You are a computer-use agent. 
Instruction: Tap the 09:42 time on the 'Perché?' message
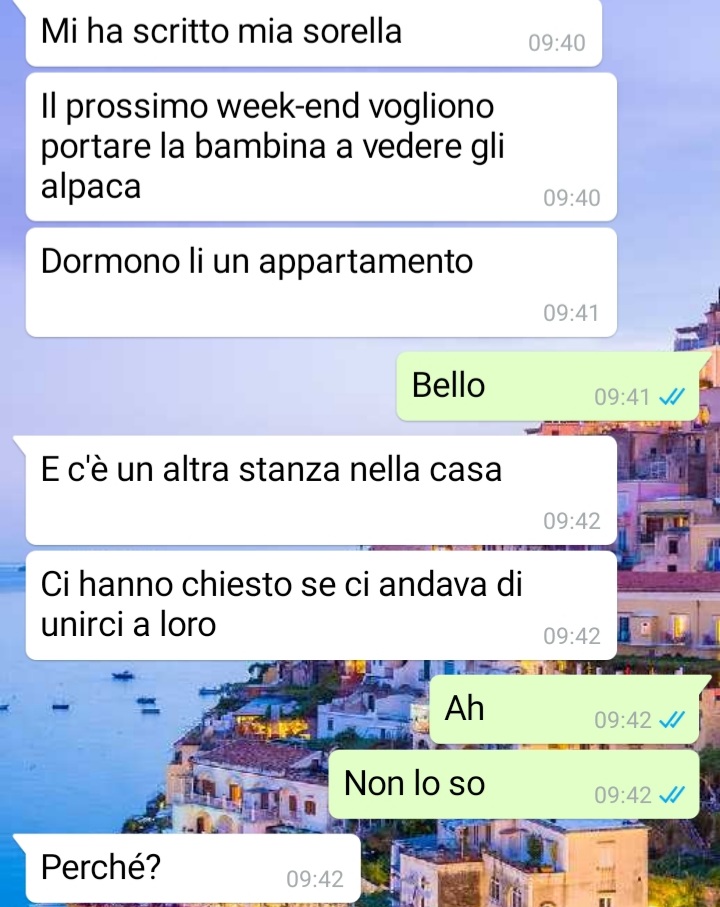(x=315, y=879)
